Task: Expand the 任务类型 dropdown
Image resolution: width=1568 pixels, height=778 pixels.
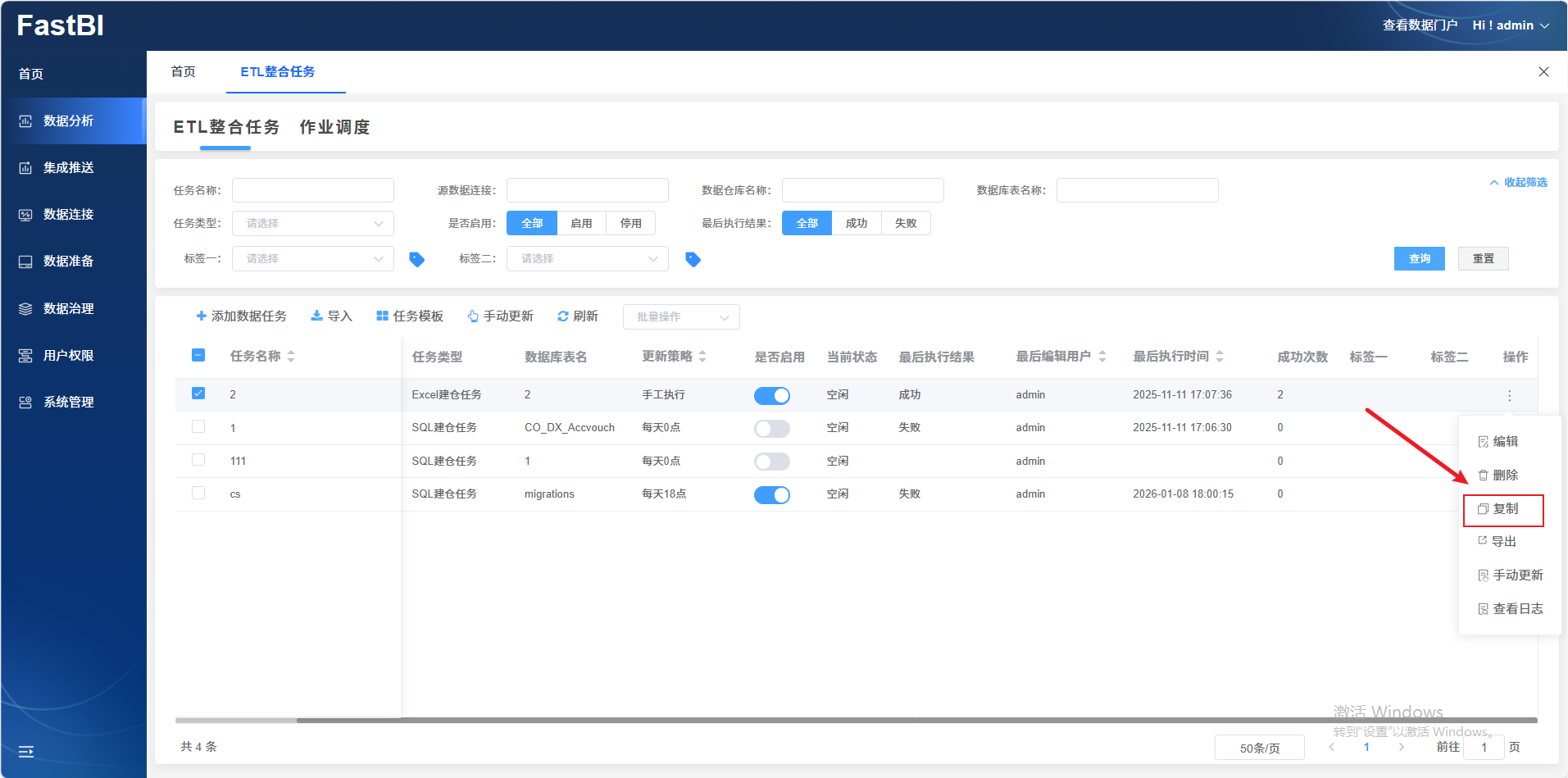Action: [x=312, y=224]
